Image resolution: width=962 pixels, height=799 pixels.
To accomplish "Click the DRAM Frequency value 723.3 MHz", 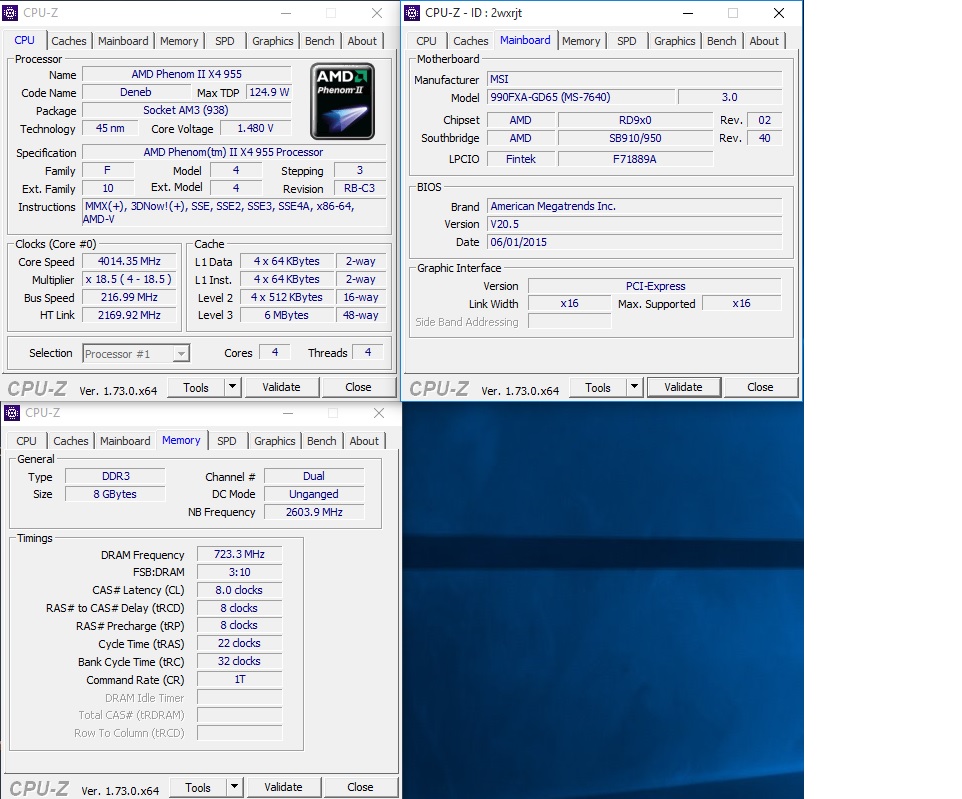I will point(239,555).
